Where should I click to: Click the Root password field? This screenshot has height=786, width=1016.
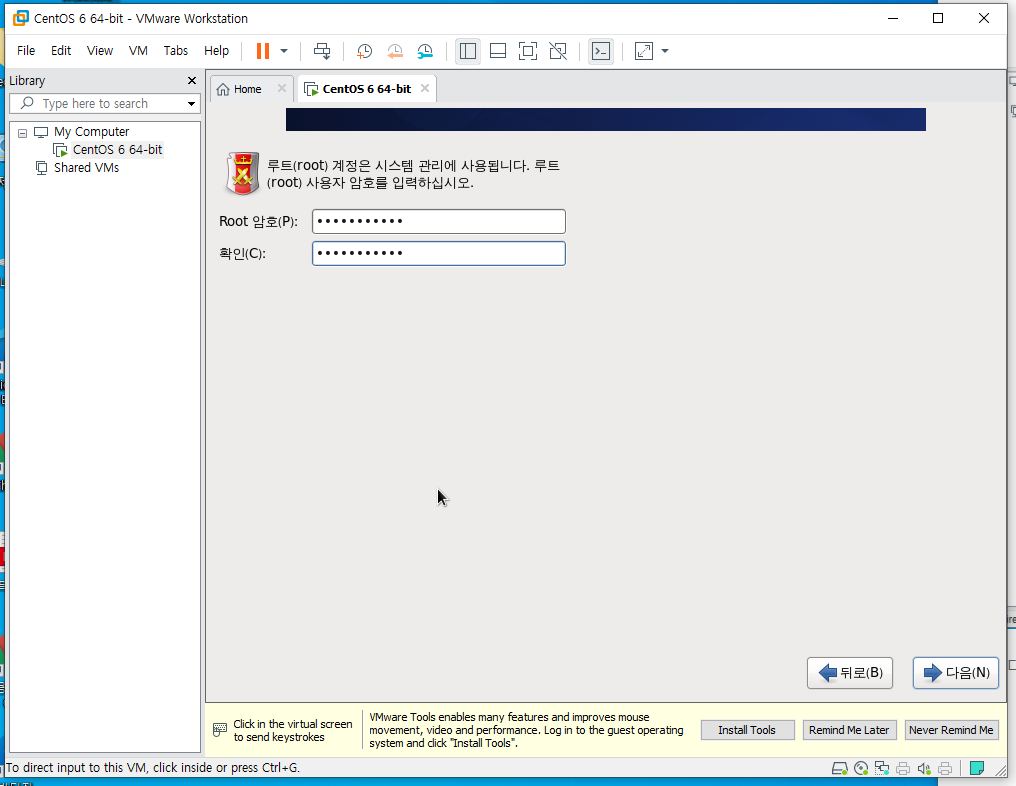point(439,222)
